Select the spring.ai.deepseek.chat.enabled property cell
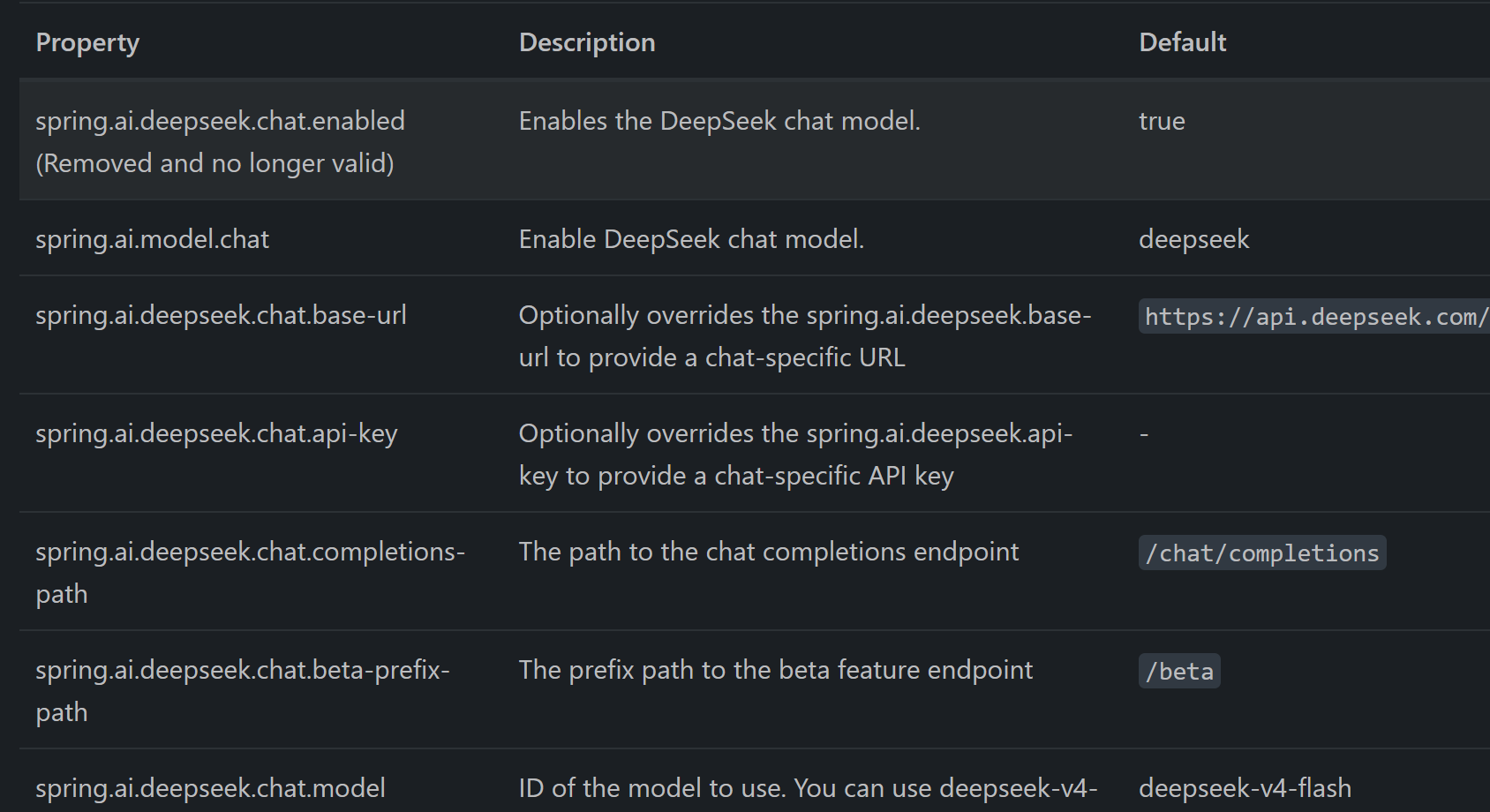This screenshot has height=812, width=1490. click(x=220, y=141)
